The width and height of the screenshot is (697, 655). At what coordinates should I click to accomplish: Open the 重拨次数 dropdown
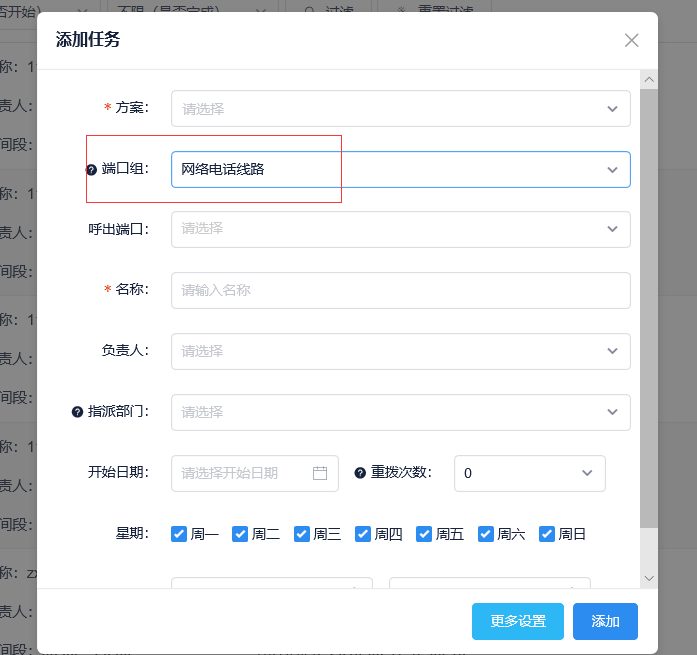tap(529, 473)
